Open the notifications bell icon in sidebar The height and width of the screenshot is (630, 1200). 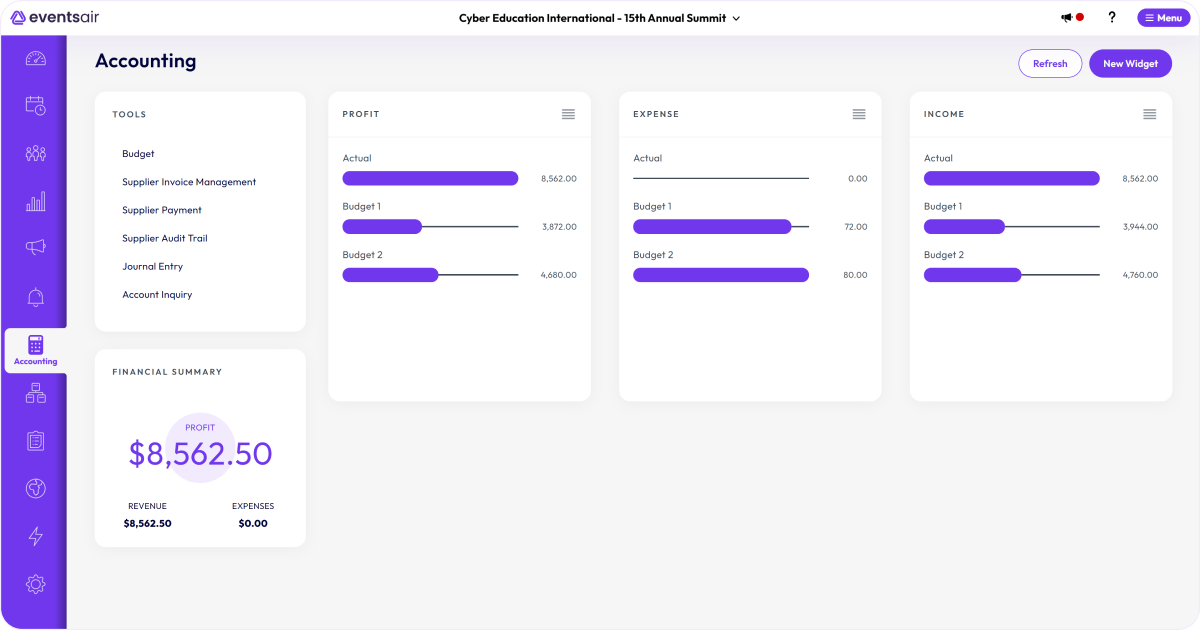pyautogui.click(x=36, y=296)
